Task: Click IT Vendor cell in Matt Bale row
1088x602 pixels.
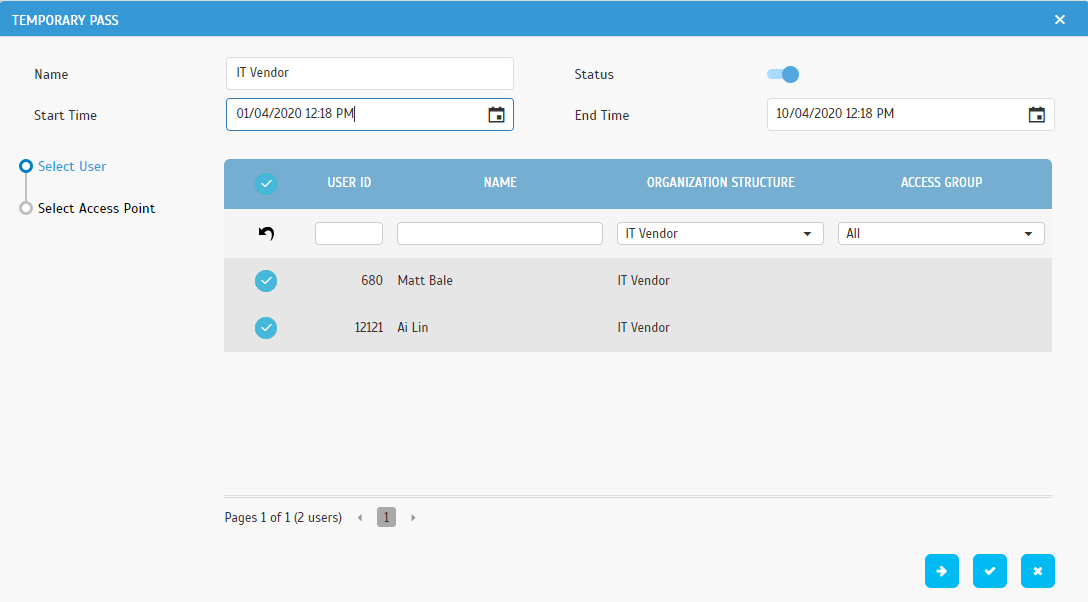Action: [x=643, y=281]
